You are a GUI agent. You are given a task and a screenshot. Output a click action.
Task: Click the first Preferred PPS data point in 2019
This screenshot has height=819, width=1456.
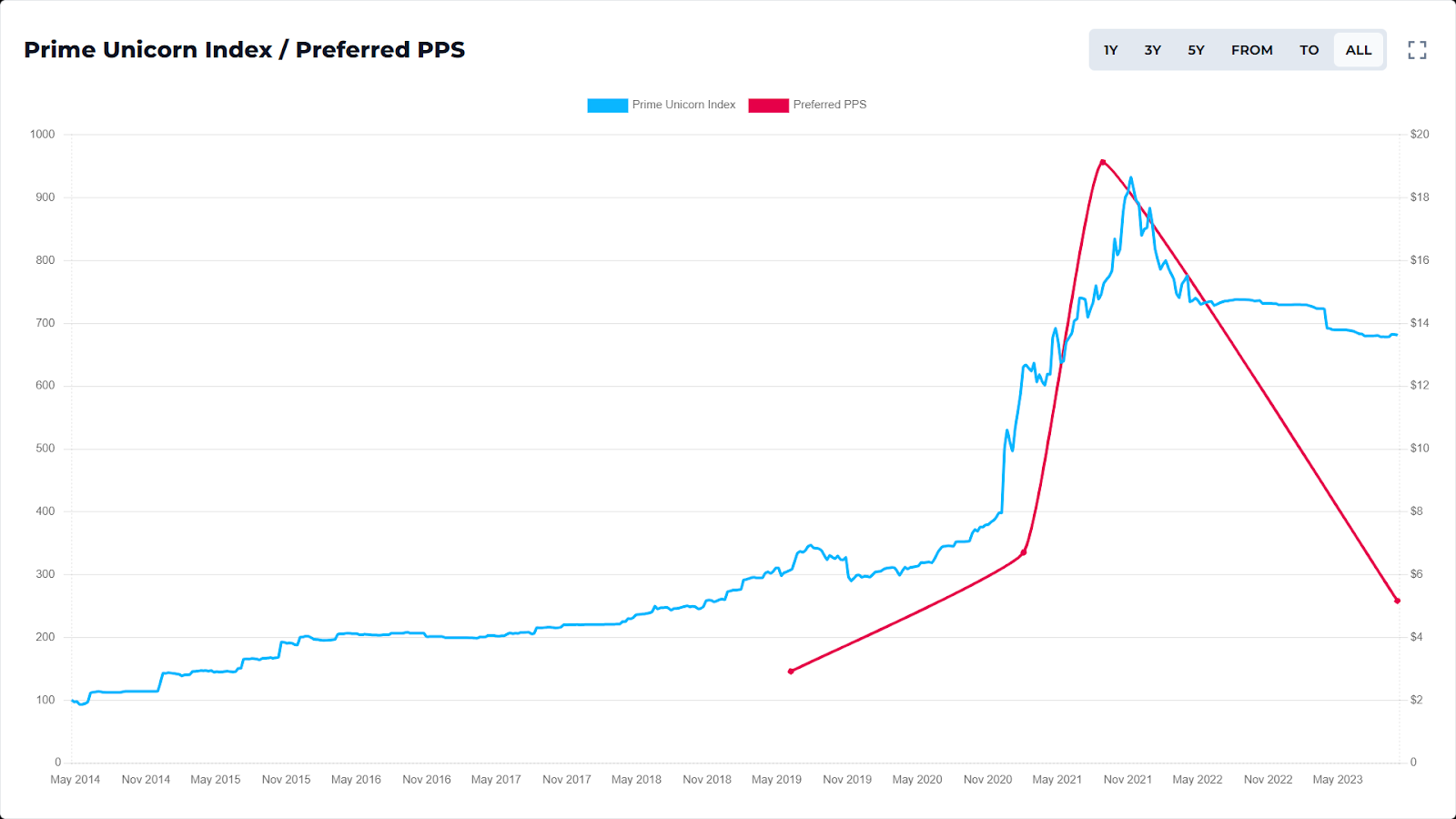click(x=791, y=672)
